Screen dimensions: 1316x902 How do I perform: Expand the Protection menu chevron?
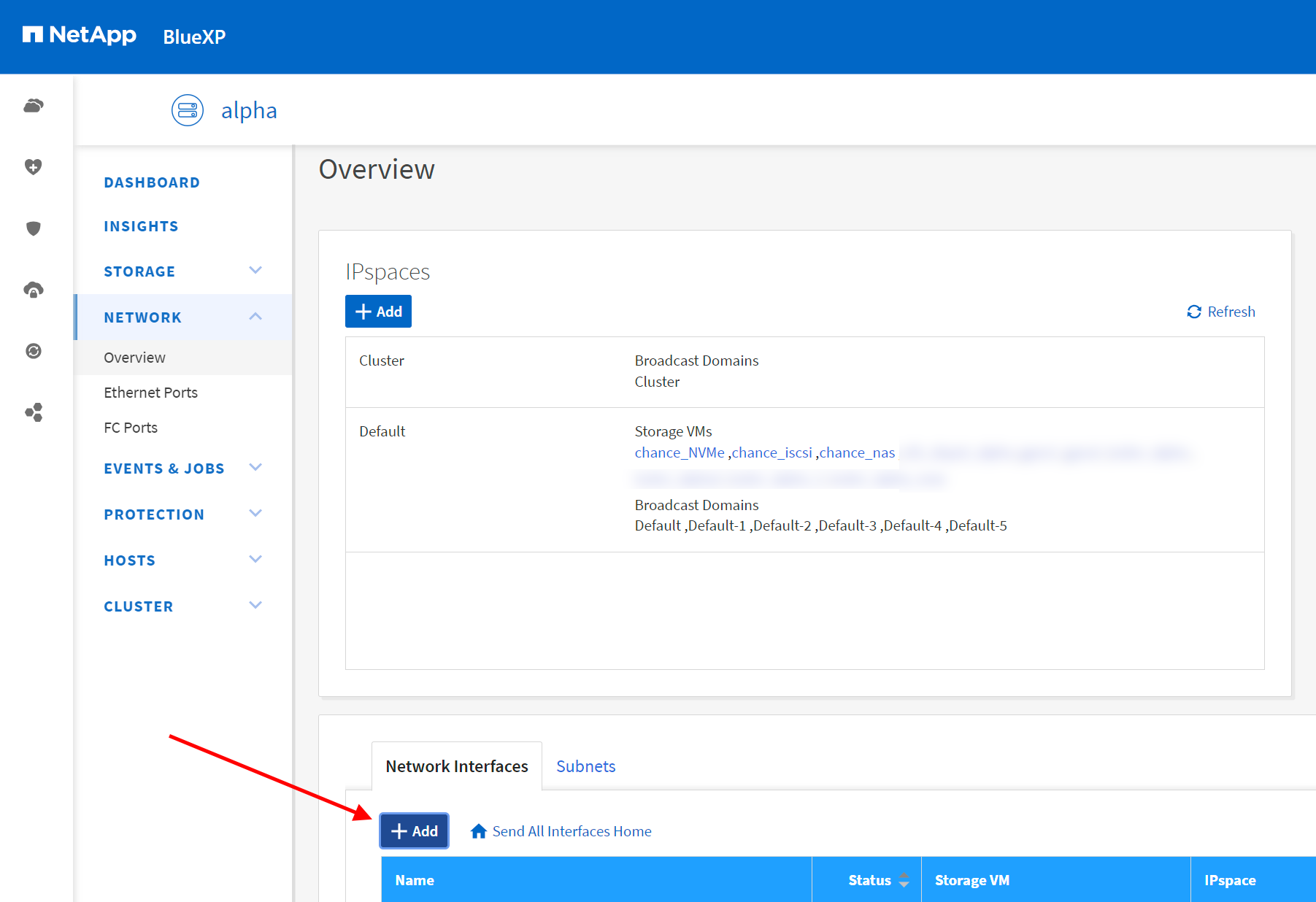[x=255, y=514]
